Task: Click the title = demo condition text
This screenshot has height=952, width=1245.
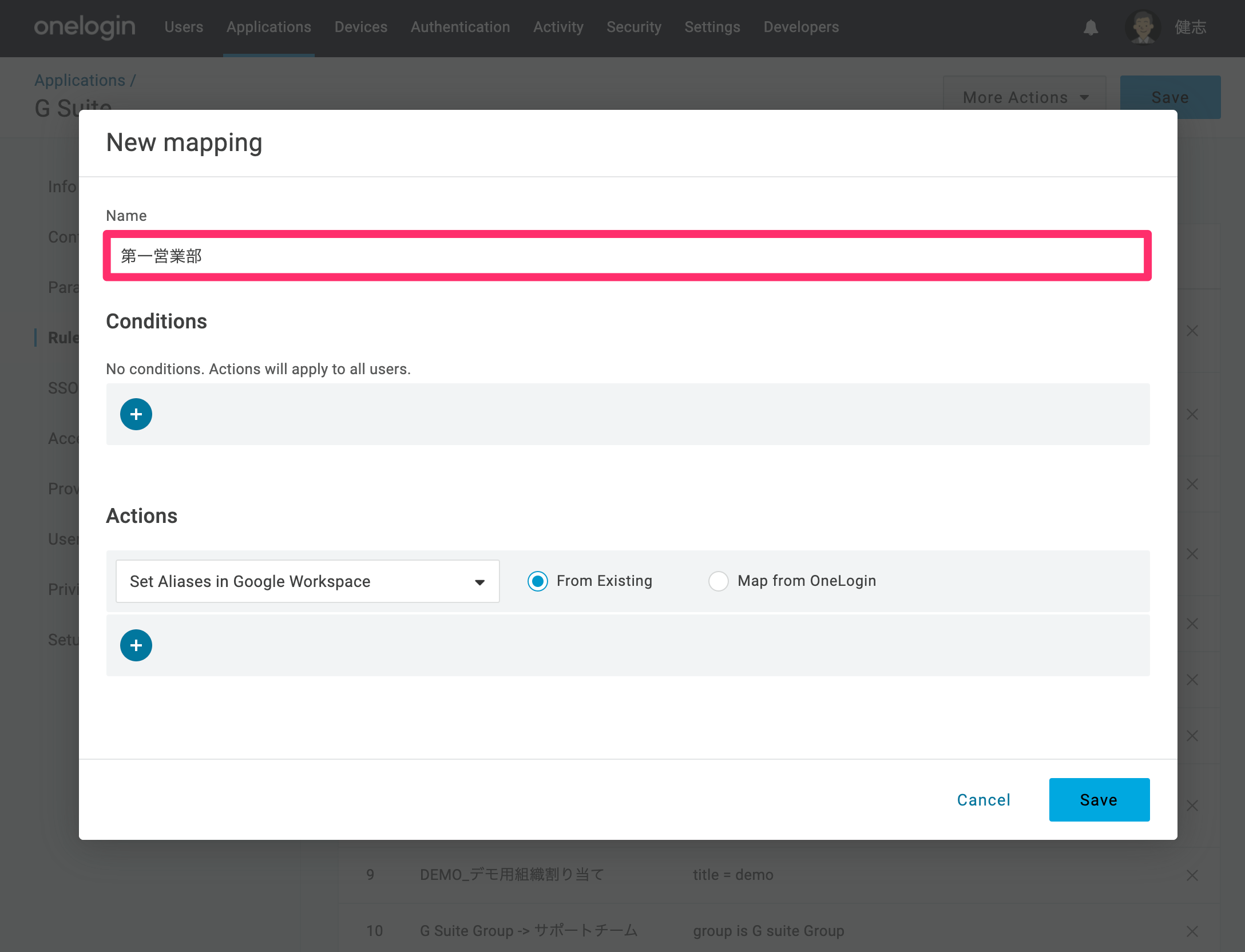Action: pos(733,875)
